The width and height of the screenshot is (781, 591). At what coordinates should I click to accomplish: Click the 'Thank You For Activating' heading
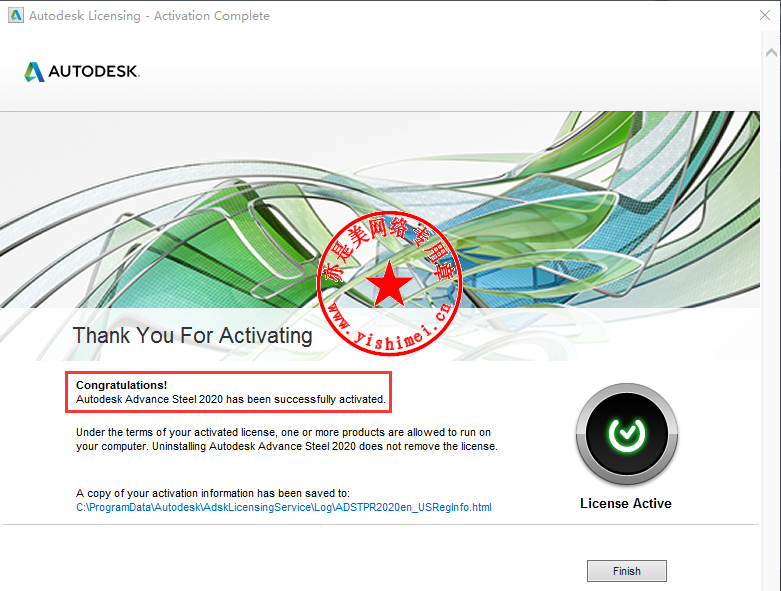[192, 336]
